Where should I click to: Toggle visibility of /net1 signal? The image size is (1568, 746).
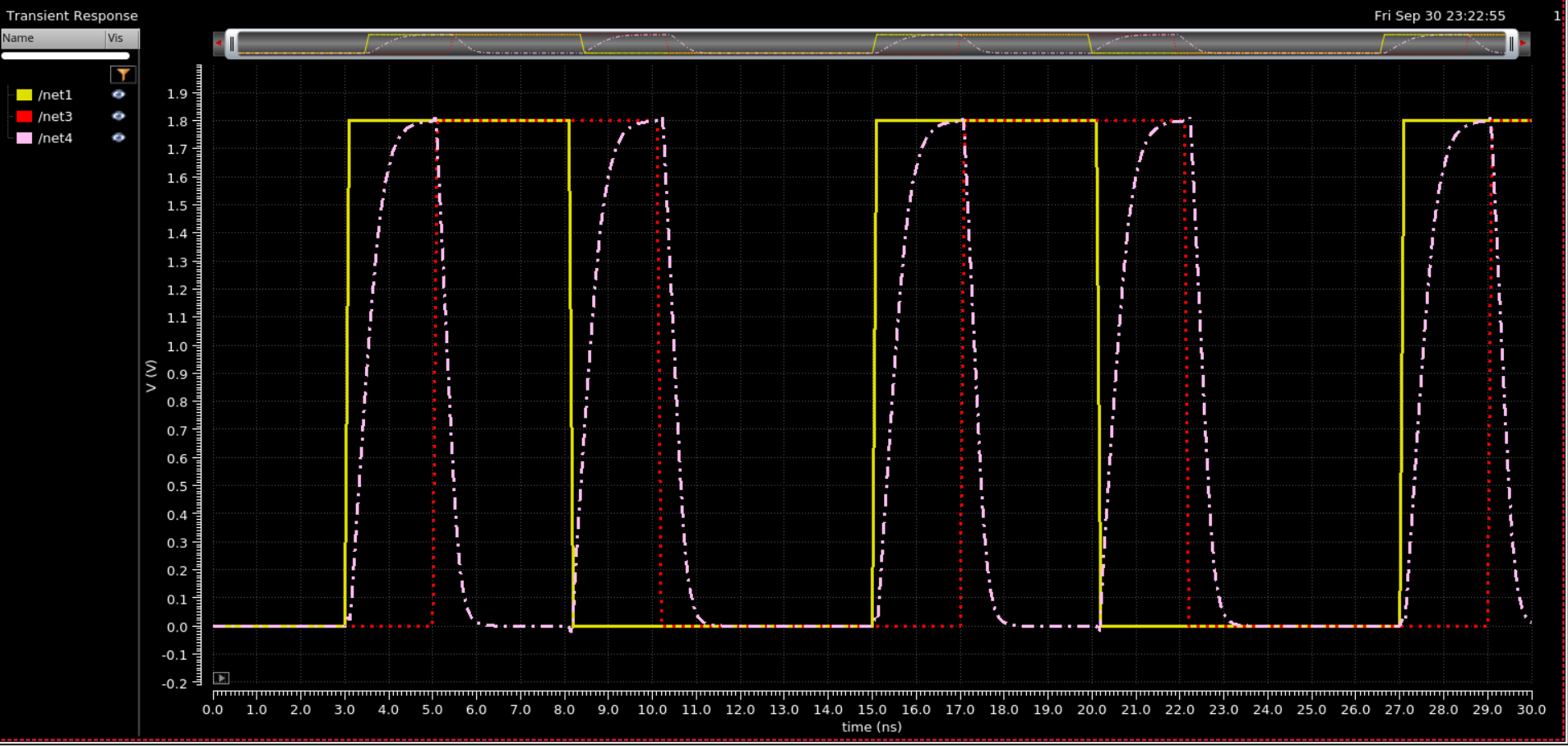click(118, 94)
